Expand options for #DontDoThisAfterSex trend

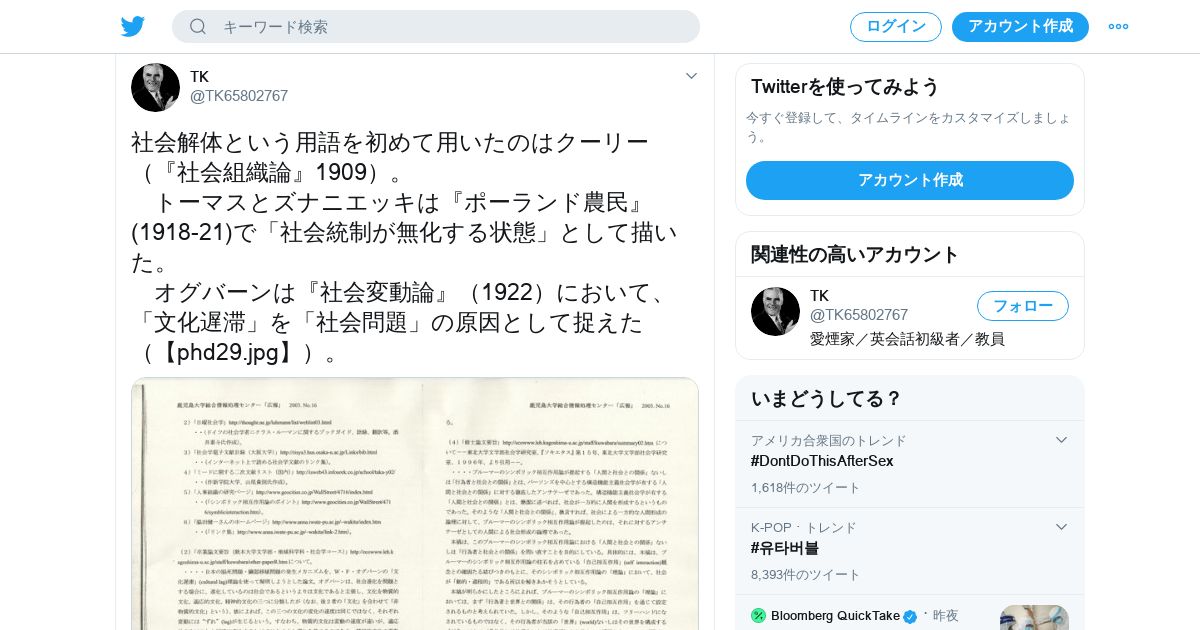pos(1062,440)
